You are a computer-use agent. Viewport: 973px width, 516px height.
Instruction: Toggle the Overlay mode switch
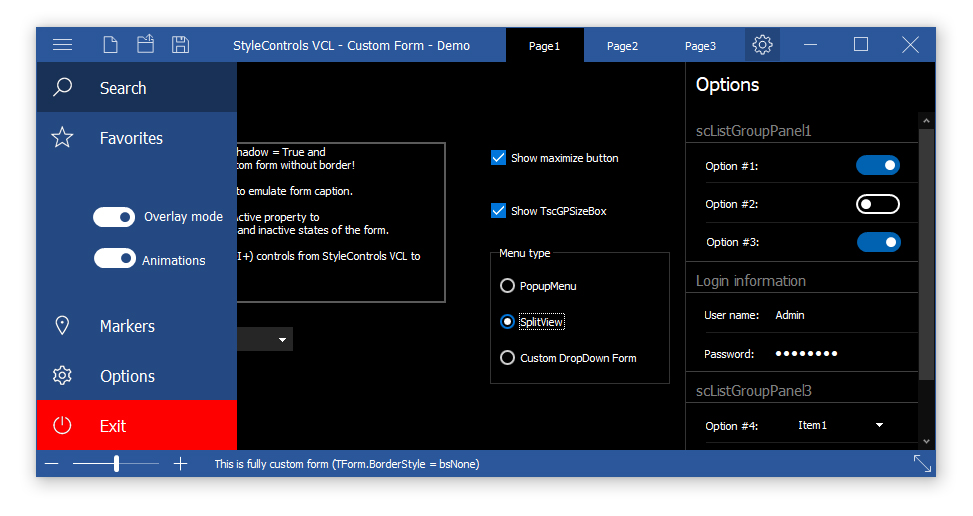pos(114,217)
